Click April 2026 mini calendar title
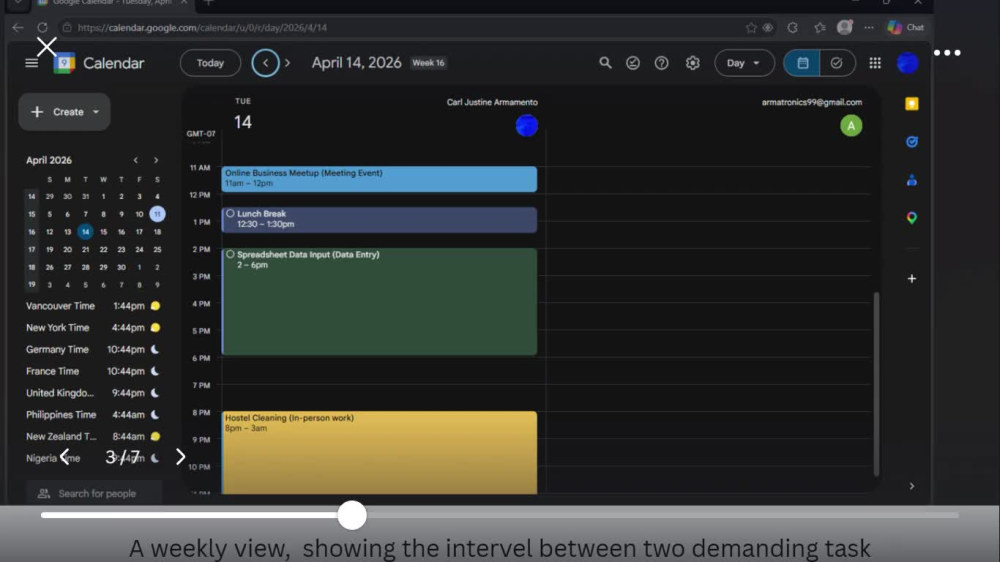The width and height of the screenshot is (1000, 562). 49,160
